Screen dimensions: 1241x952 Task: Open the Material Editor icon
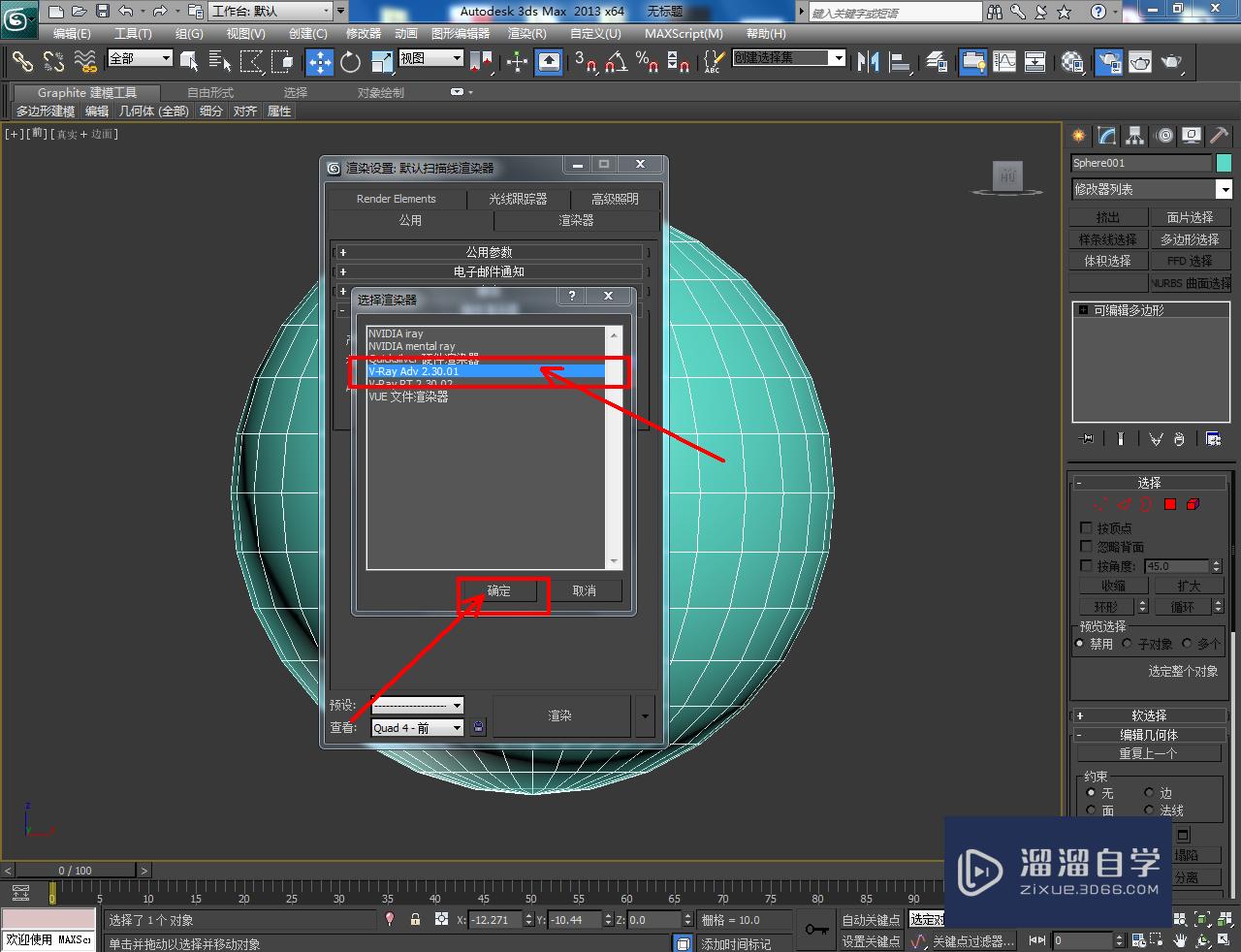click(1072, 62)
